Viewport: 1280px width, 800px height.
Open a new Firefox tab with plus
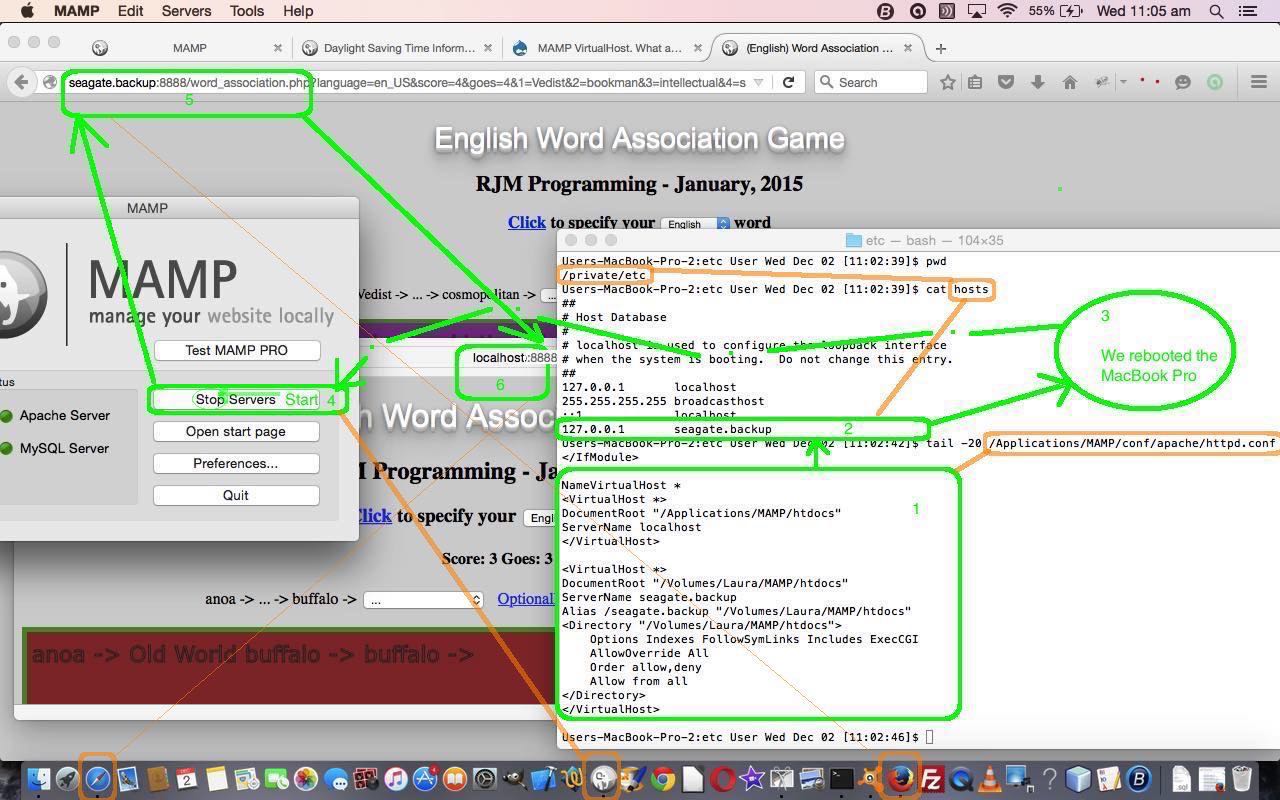(940, 48)
